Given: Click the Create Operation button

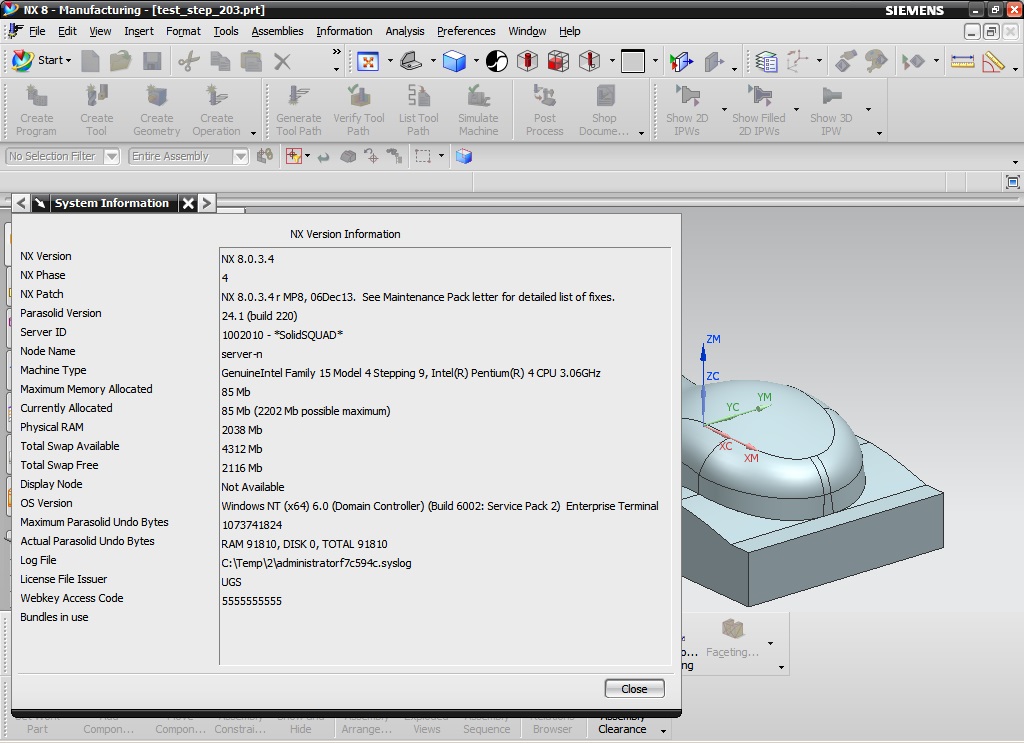Looking at the screenshot, I should [x=217, y=110].
